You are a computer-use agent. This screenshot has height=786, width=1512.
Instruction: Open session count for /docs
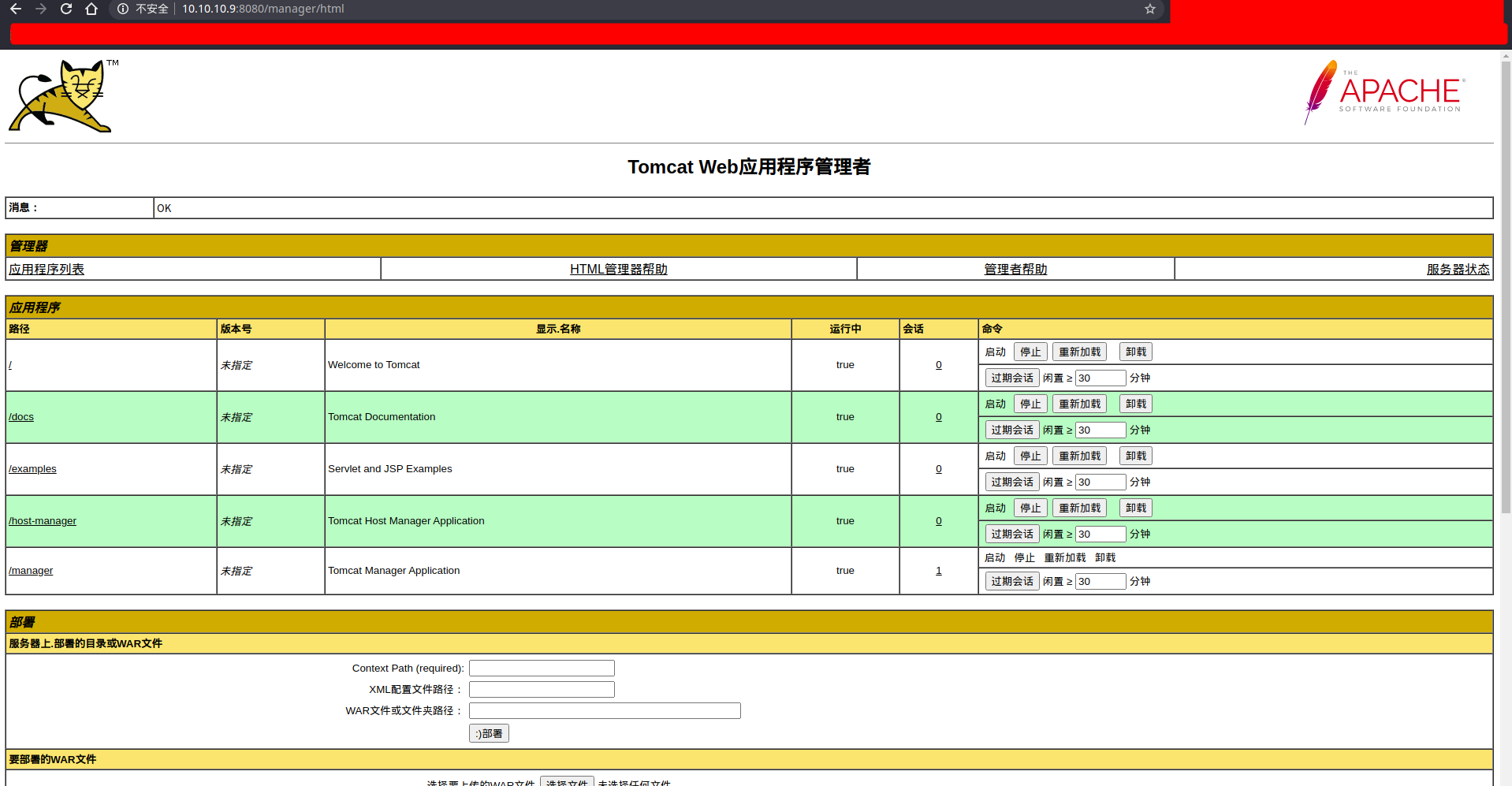(939, 416)
